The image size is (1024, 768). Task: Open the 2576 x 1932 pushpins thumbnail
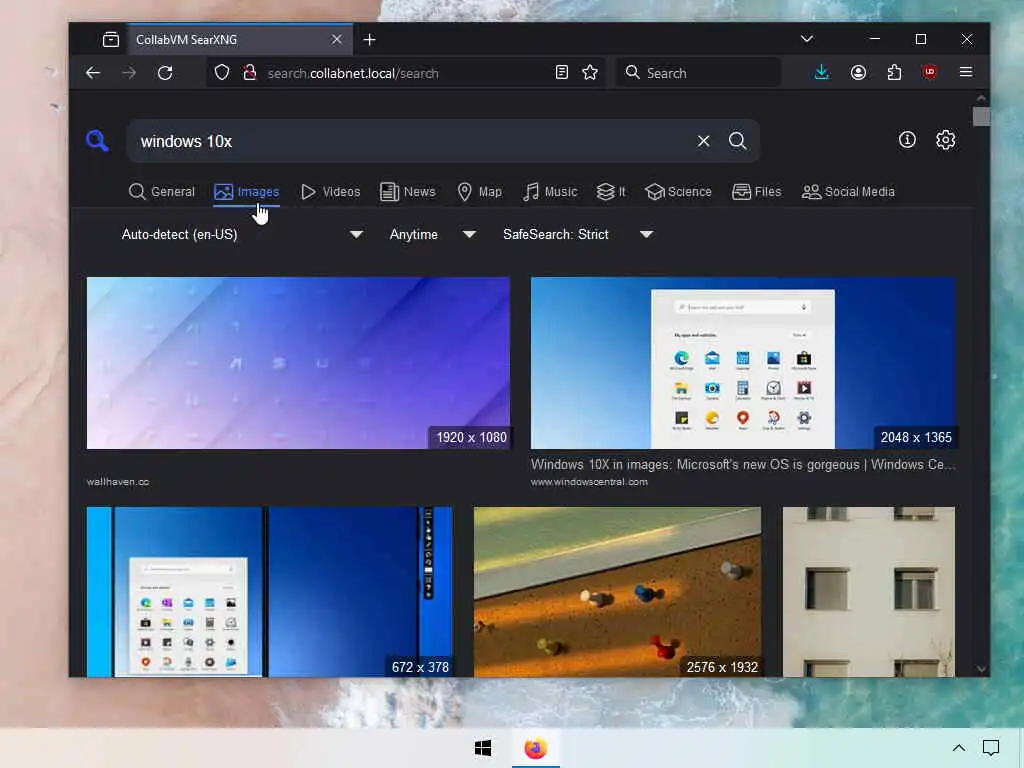pyautogui.click(x=618, y=592)
